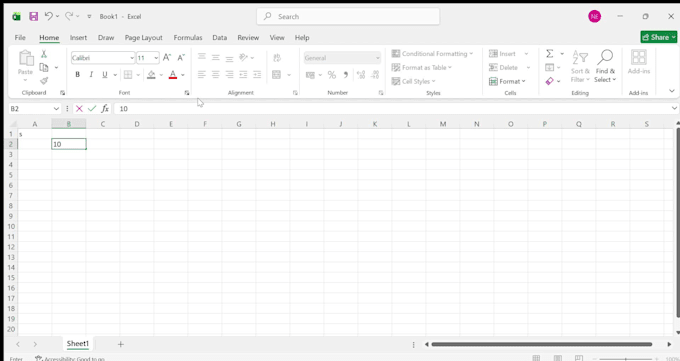Decrease font size with smaller A
The height and width of the screenshot is (361, 680).
[181, 58]
